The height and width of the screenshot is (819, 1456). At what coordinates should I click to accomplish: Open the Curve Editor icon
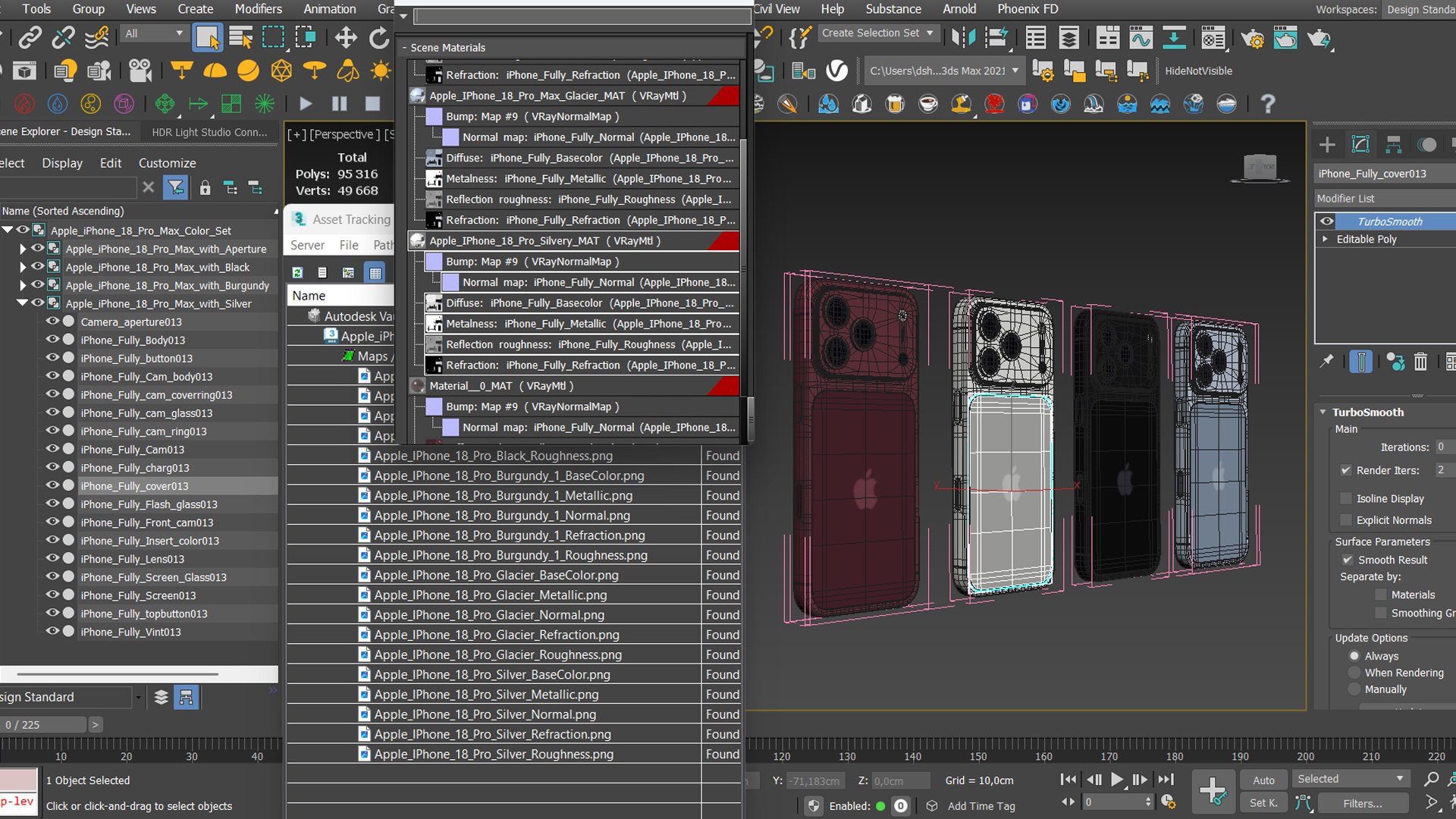1141,37
